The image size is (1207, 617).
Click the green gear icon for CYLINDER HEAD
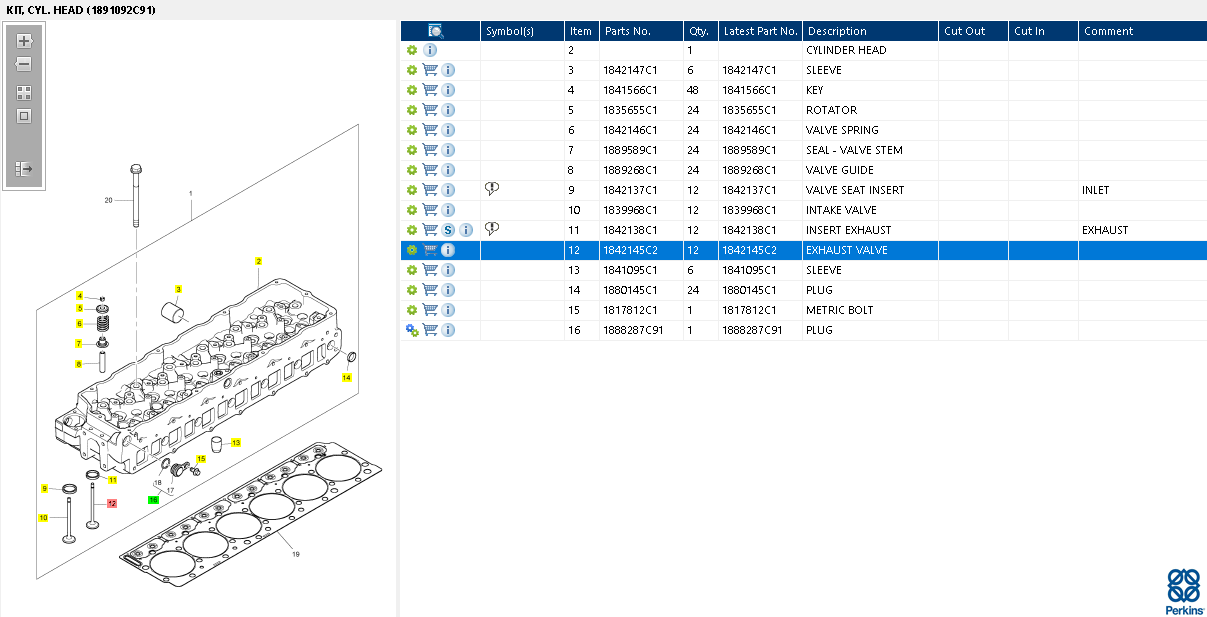(411, 50)
